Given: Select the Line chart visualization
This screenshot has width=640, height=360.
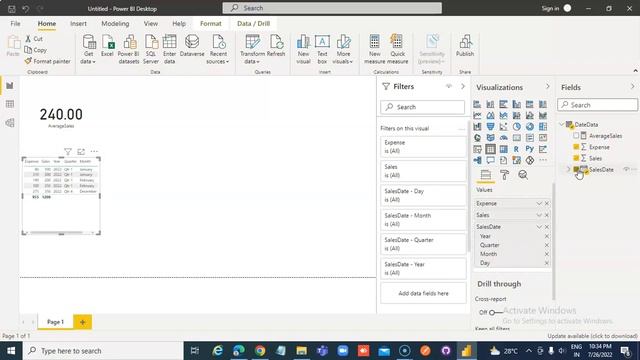Looking at the screenshot, I should pos(477,116).
